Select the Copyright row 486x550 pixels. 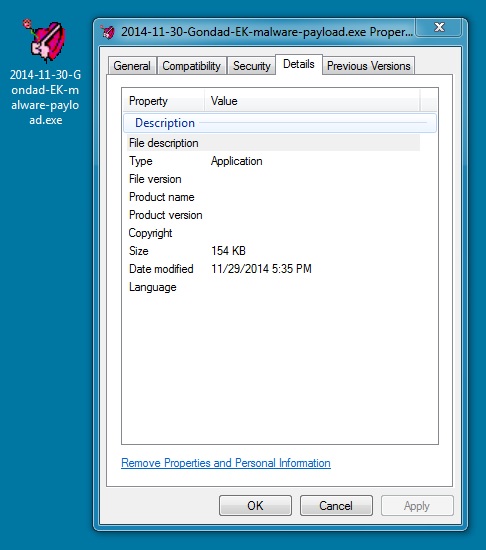pyautogui.click(x=274, y=233)
